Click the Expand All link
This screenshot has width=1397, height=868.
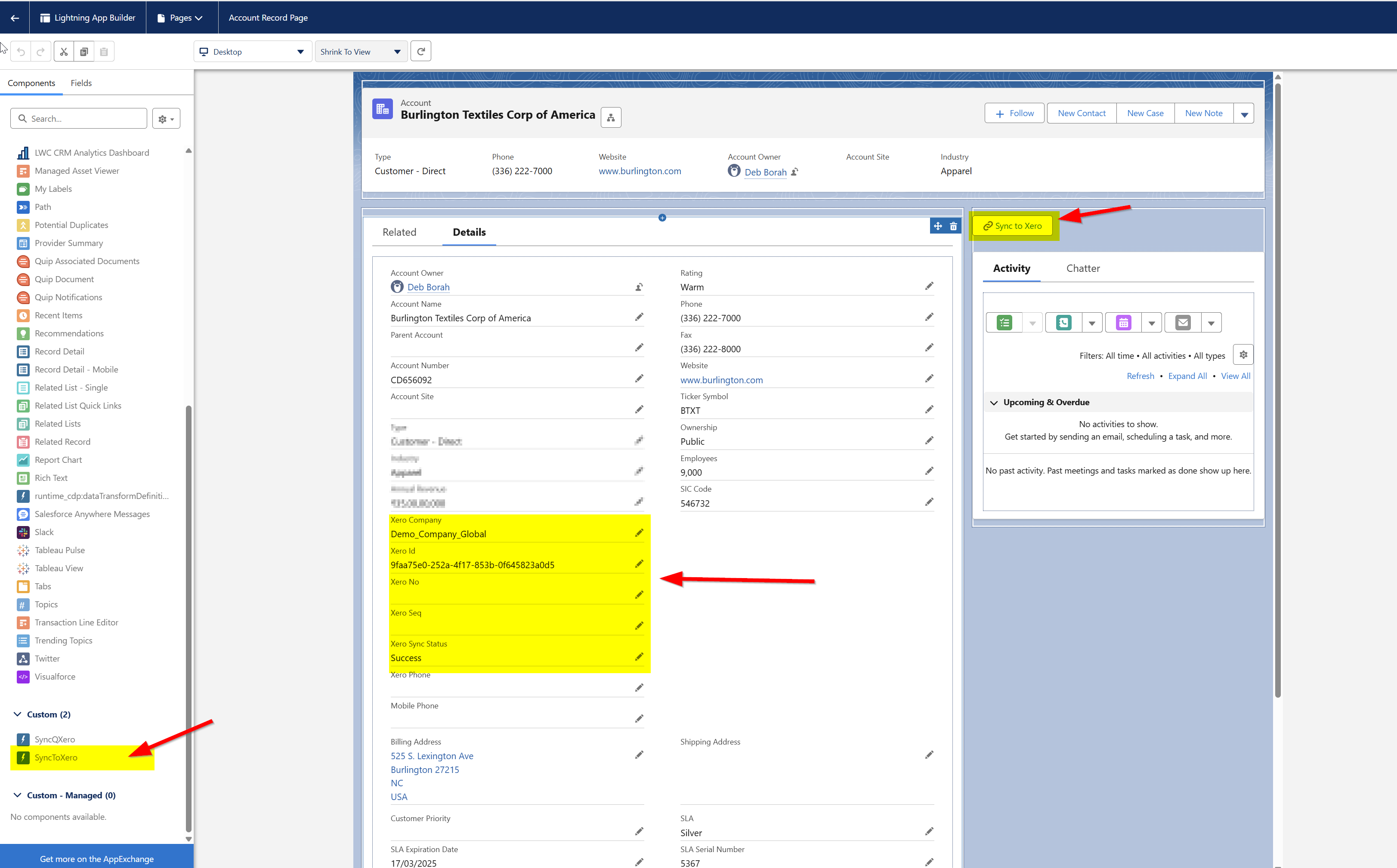point(1187,376)
